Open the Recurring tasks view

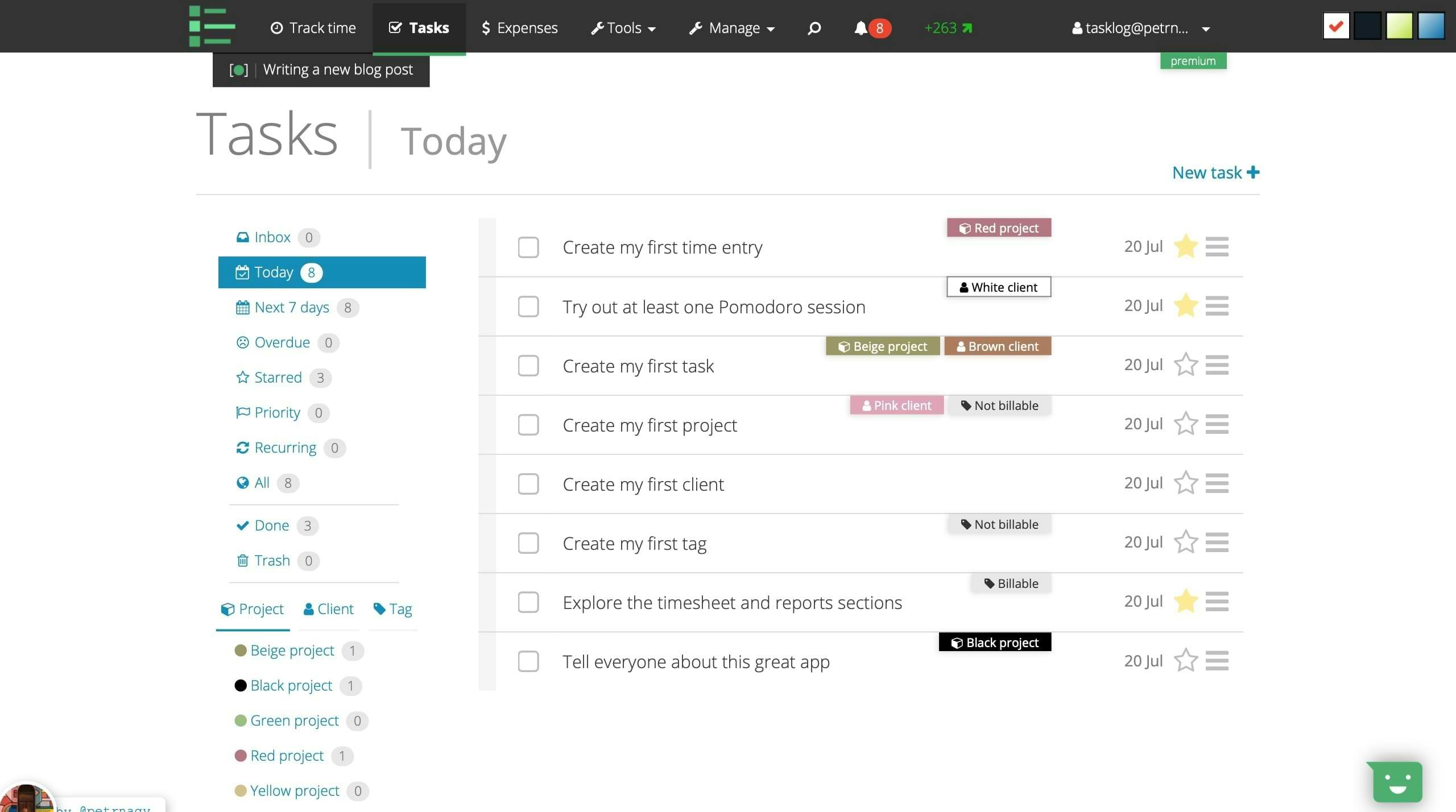[286, 448]
